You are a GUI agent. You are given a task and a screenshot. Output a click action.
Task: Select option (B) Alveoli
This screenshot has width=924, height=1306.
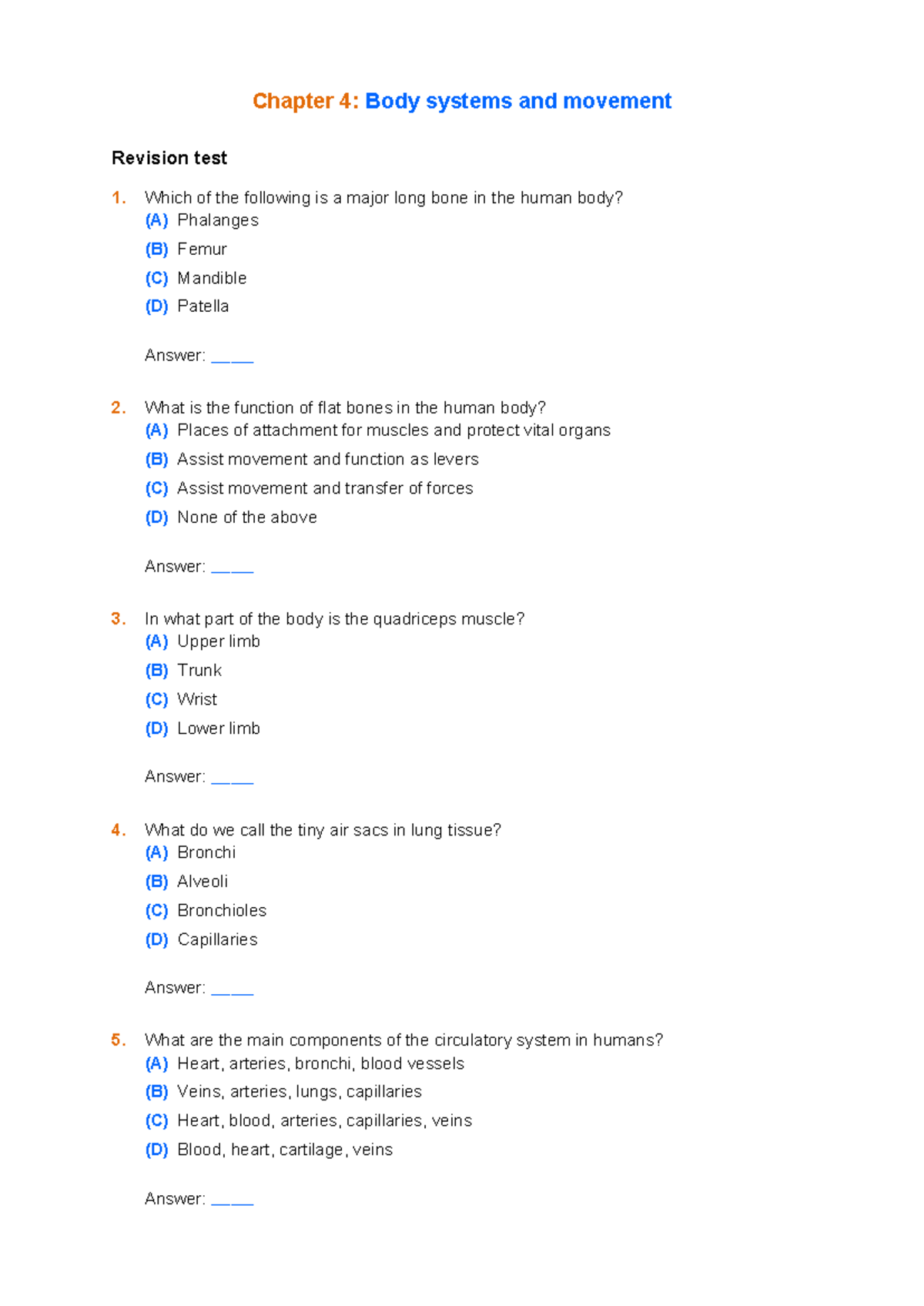tap(186, 882)
